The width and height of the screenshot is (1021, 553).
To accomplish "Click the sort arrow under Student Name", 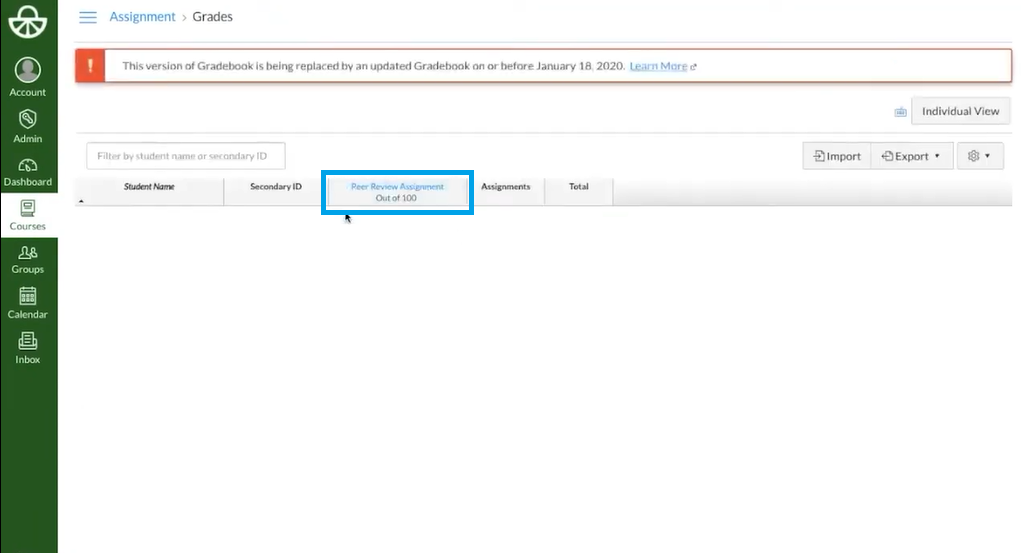I will [81, 201].
